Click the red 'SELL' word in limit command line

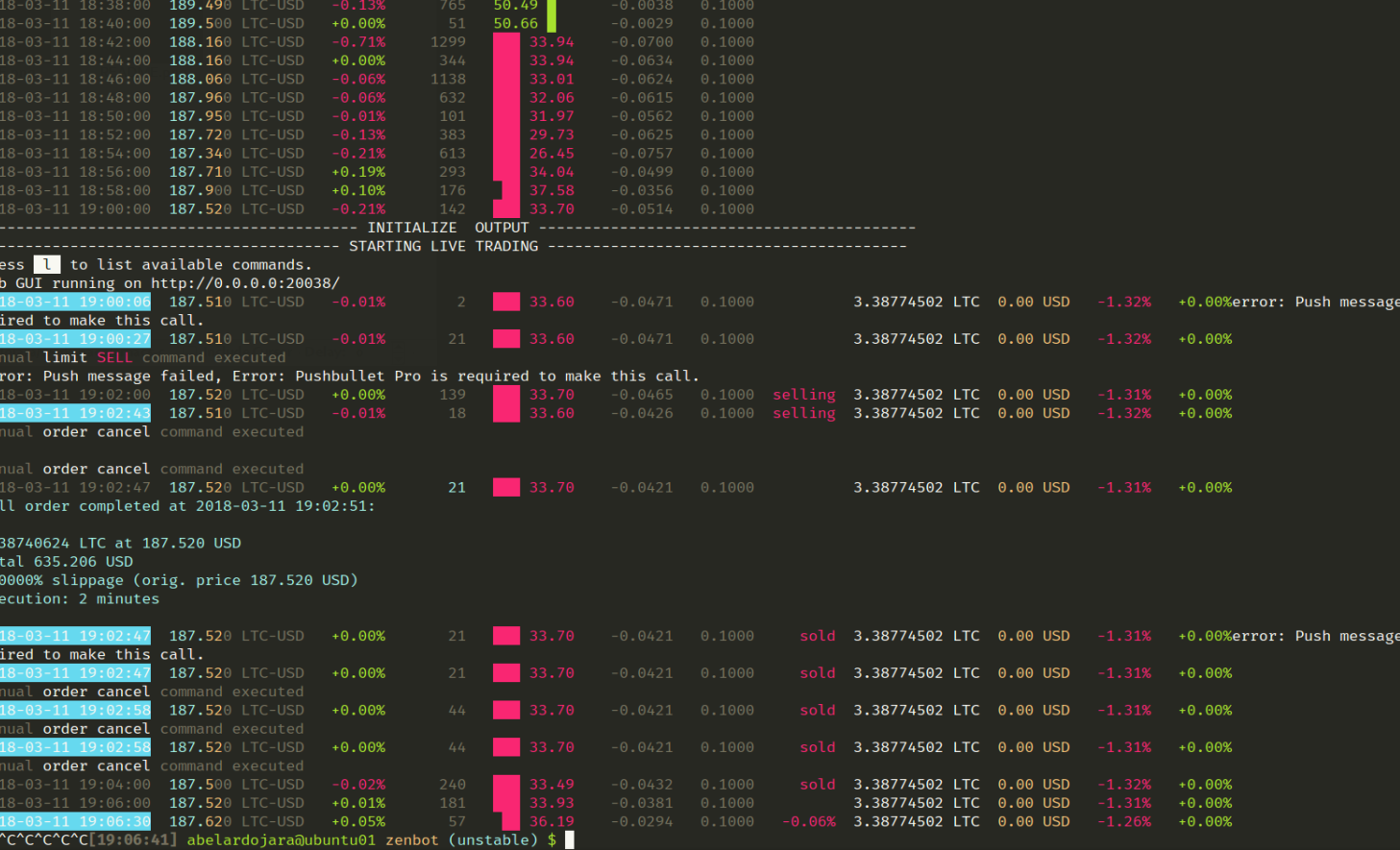114,357
